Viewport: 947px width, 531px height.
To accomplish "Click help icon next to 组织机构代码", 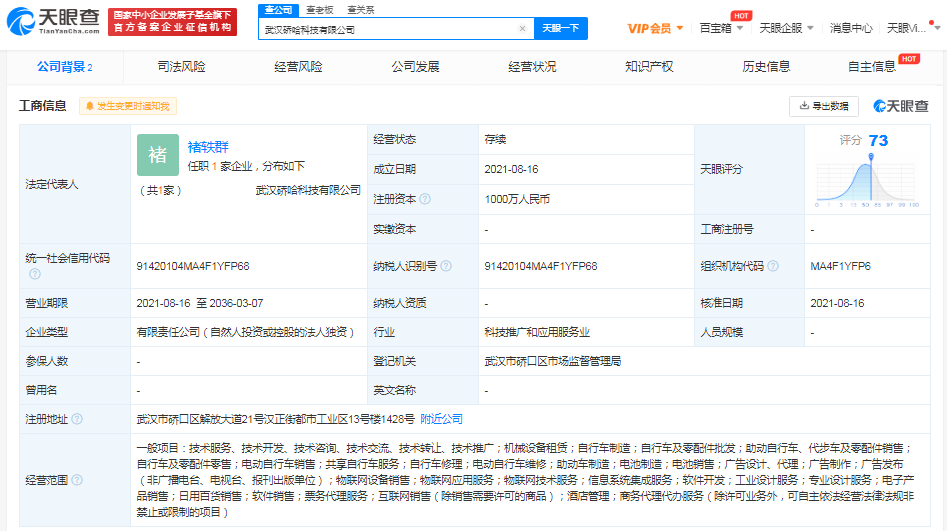I will click(x=772, y=266).
